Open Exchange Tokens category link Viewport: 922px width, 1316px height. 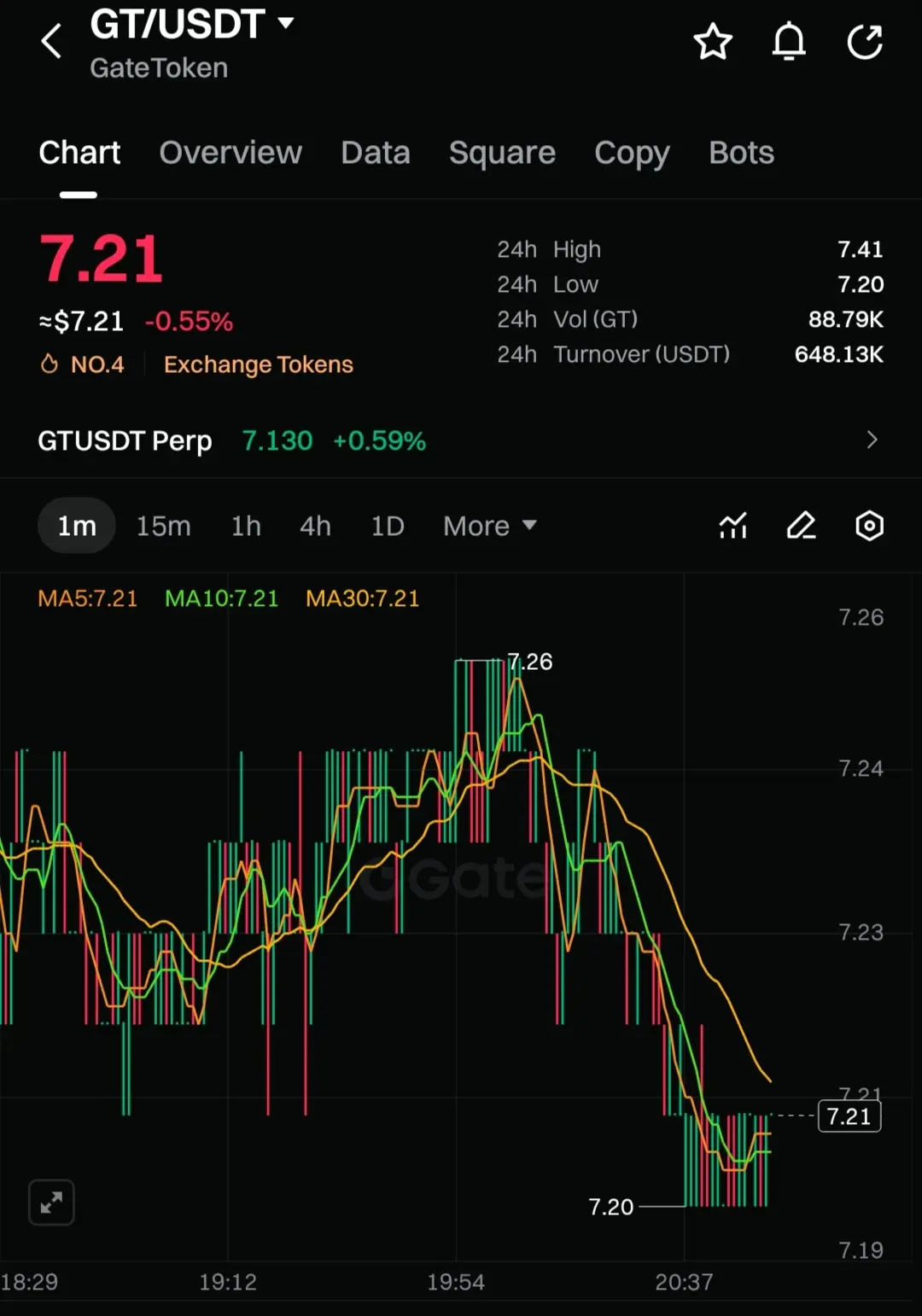click(x=259, y=364)
